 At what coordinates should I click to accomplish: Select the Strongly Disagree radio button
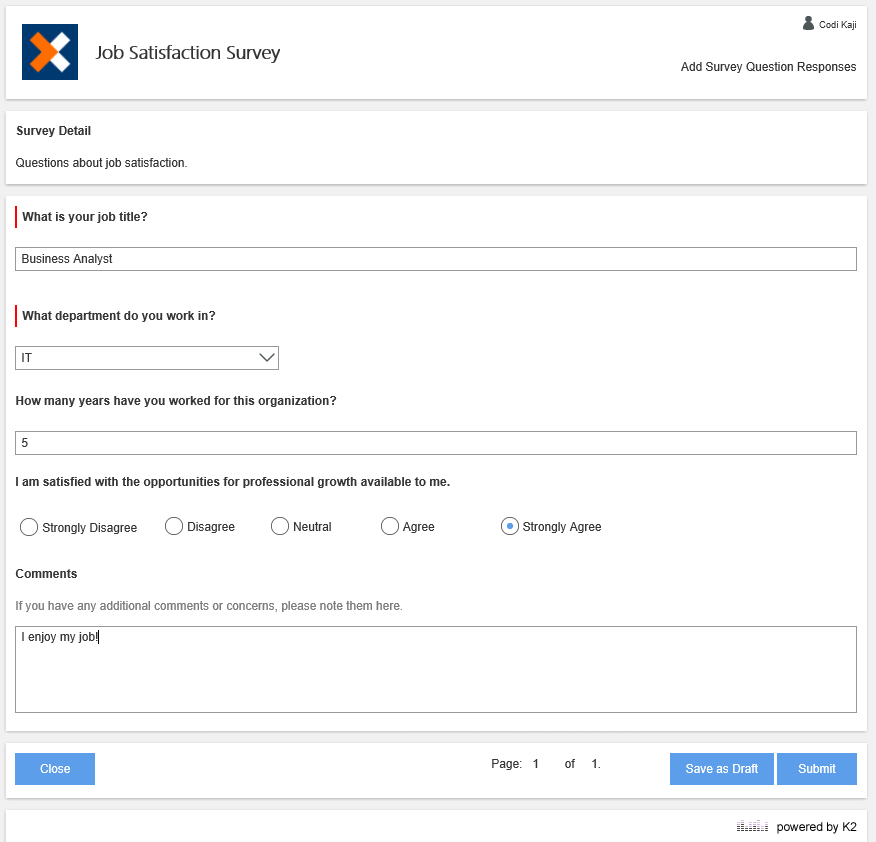[x=28, y=526]
